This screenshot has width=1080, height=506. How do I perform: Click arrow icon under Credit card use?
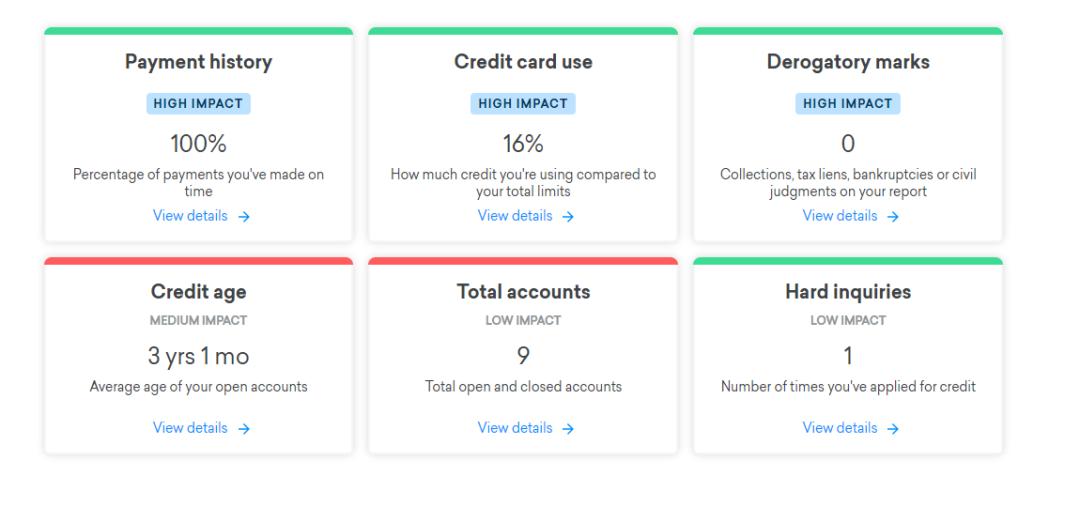pyautogui.click(x=568, y=217)
